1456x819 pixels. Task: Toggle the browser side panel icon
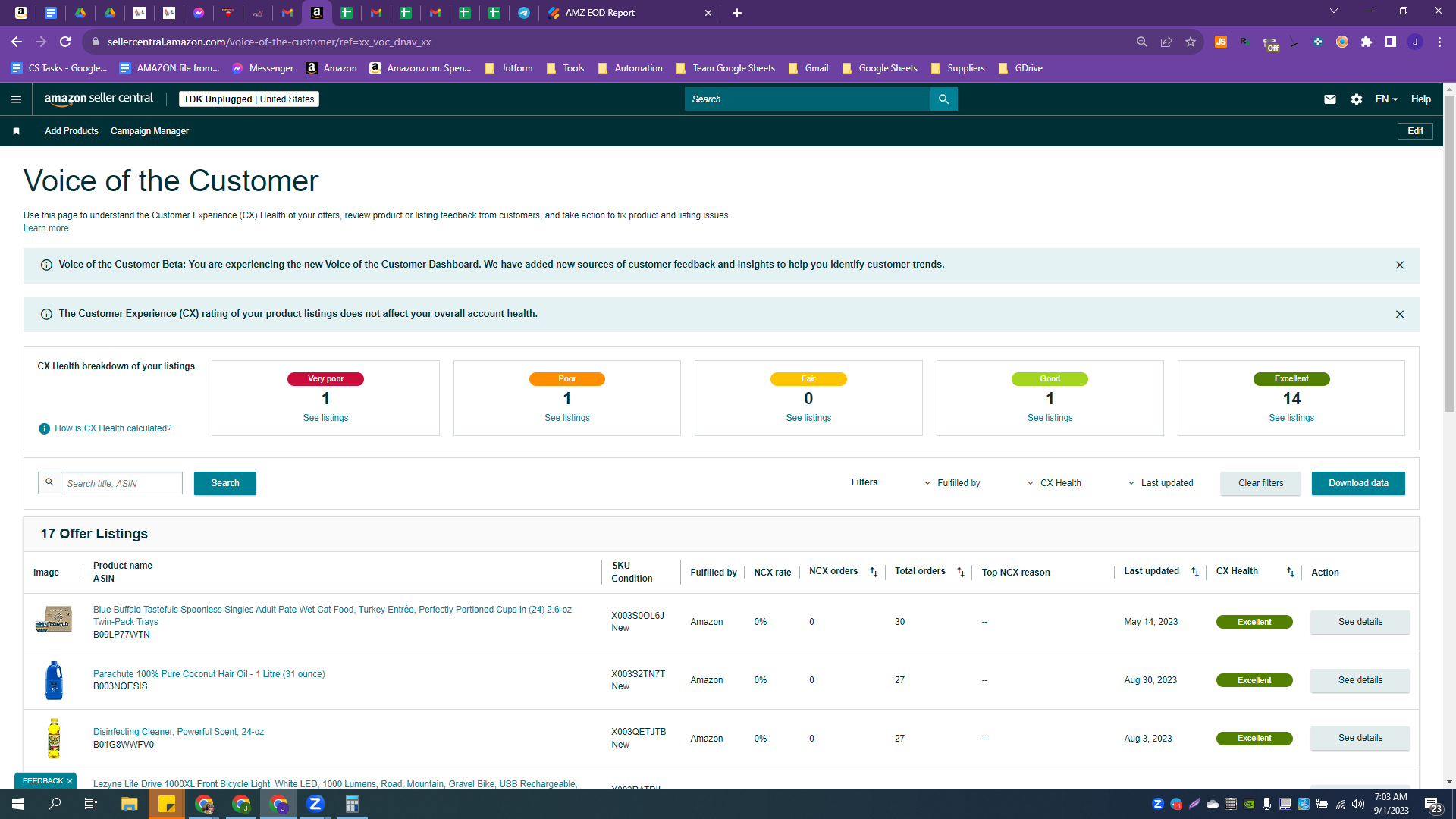point(1391,42)
